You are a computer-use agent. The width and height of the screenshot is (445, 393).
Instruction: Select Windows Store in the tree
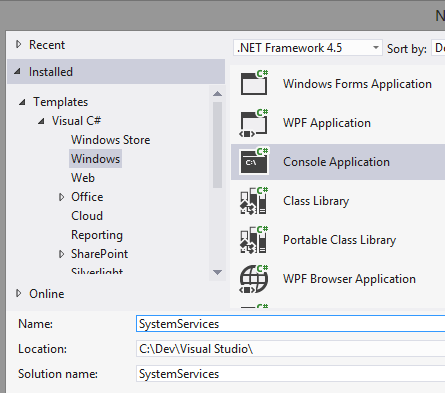coord(110,140)
